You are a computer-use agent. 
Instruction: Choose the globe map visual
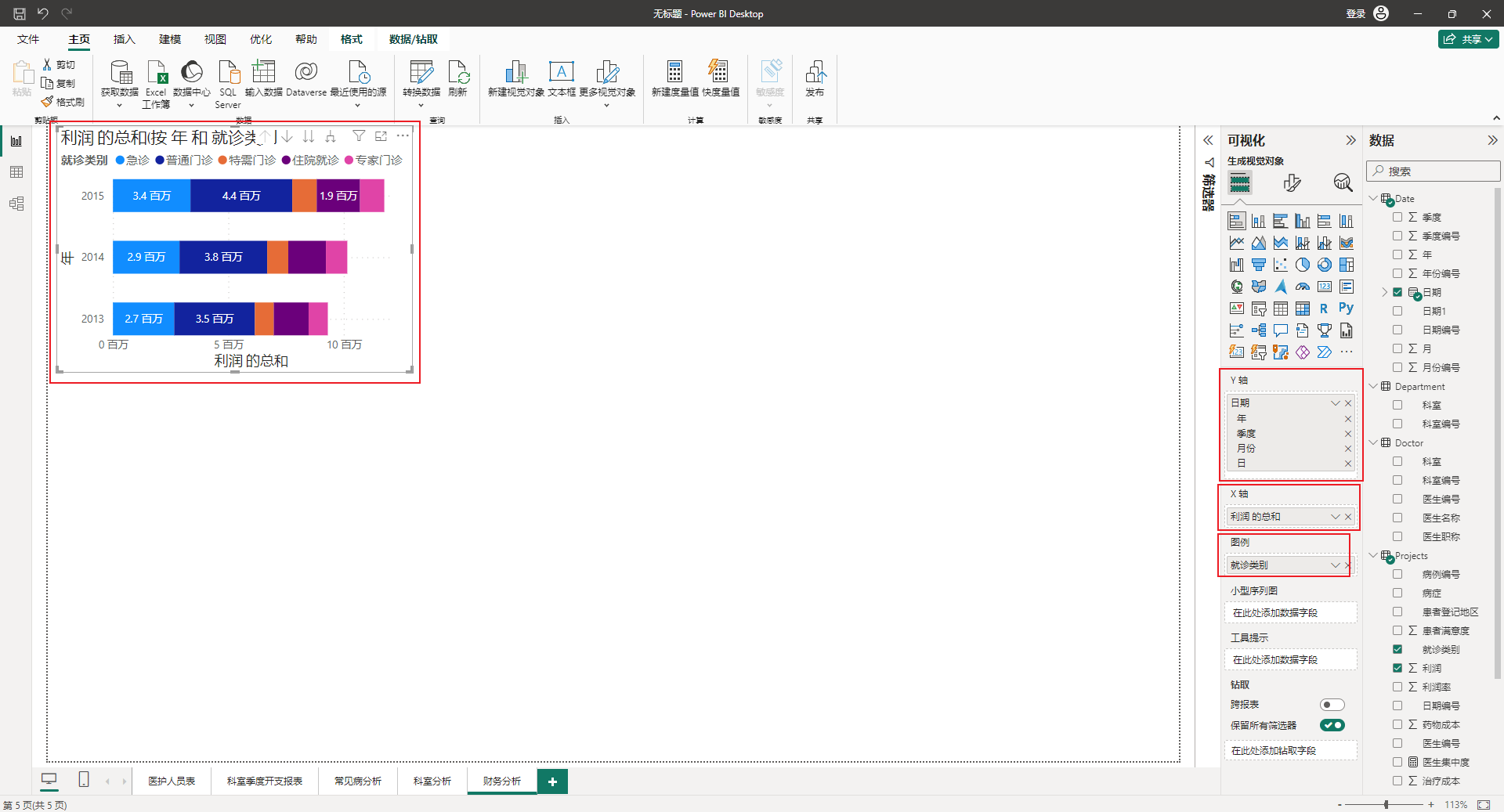(x=1236, y=287)
